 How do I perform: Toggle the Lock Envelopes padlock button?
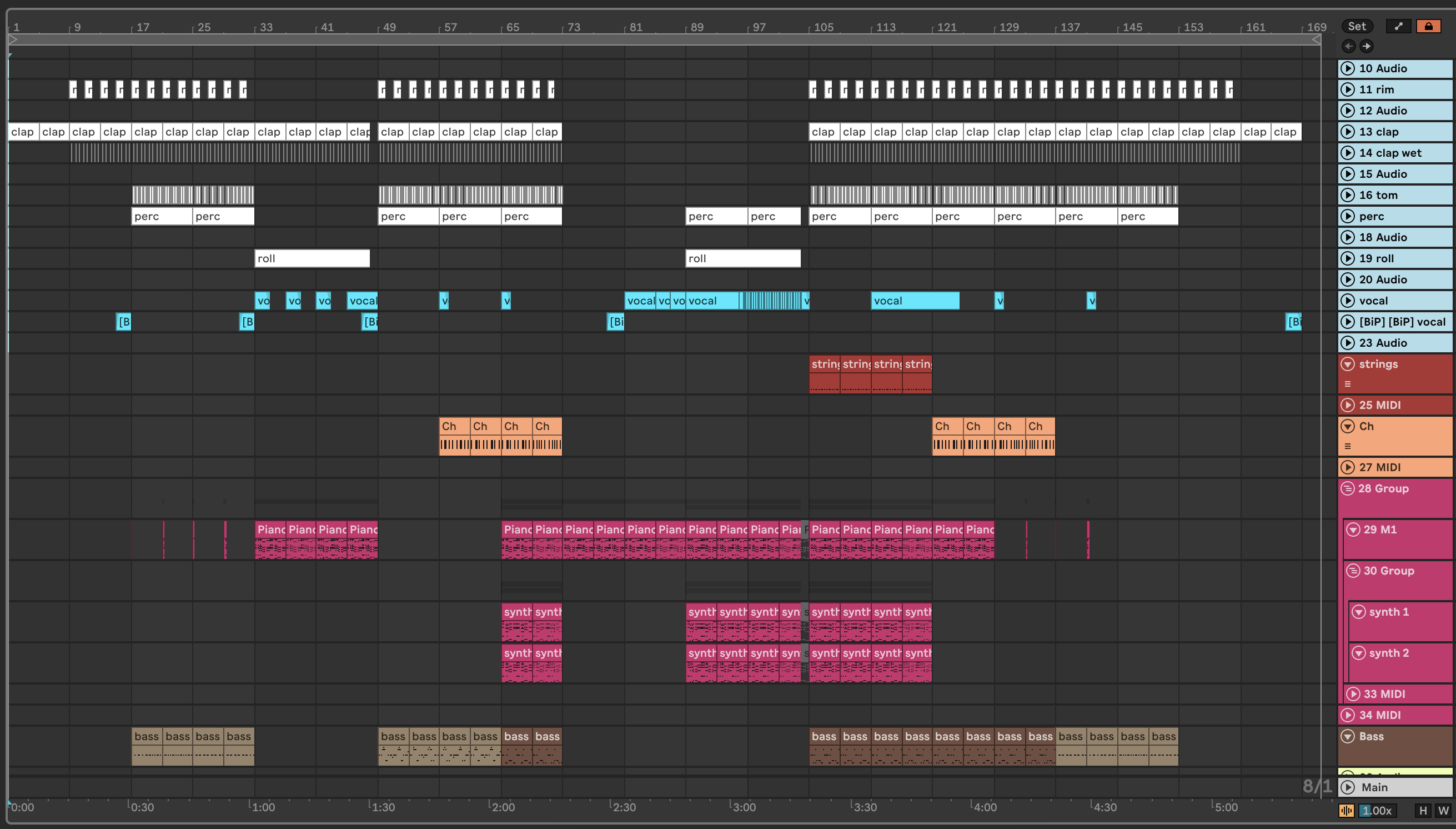coord(1428,26)
